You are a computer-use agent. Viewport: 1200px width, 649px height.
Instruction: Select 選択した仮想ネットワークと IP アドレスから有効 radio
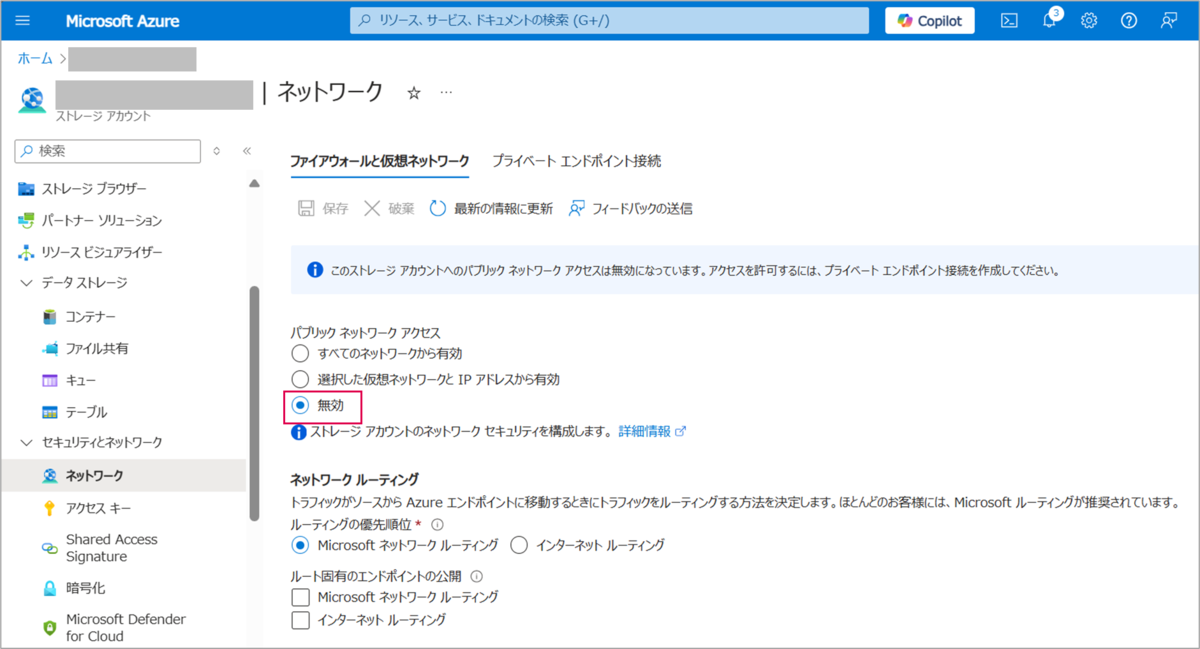(300, 380)
